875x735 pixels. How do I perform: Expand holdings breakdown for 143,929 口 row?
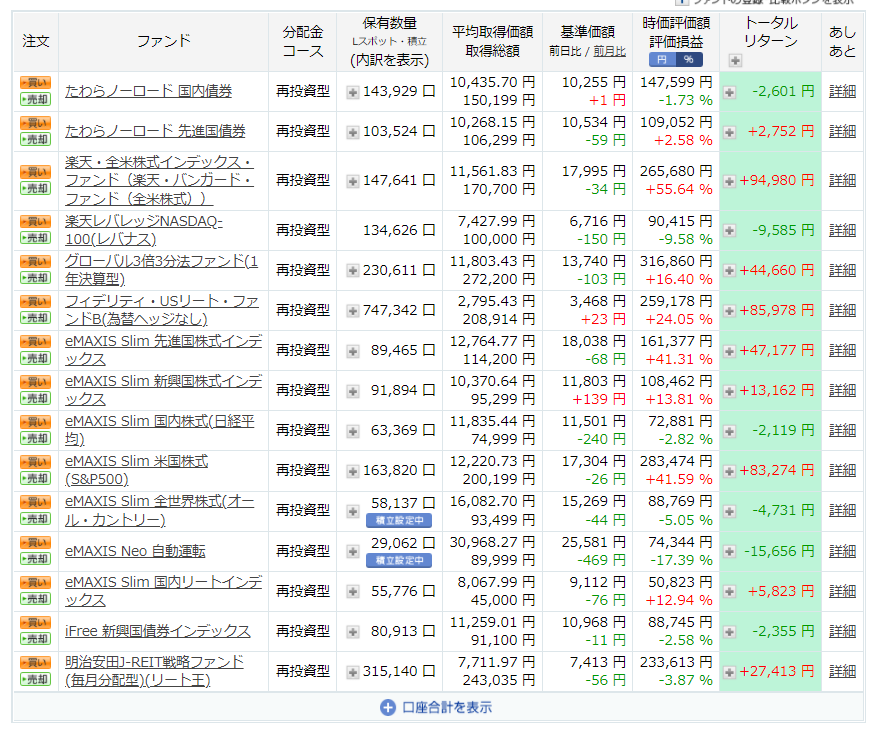(x=353, y=92)
